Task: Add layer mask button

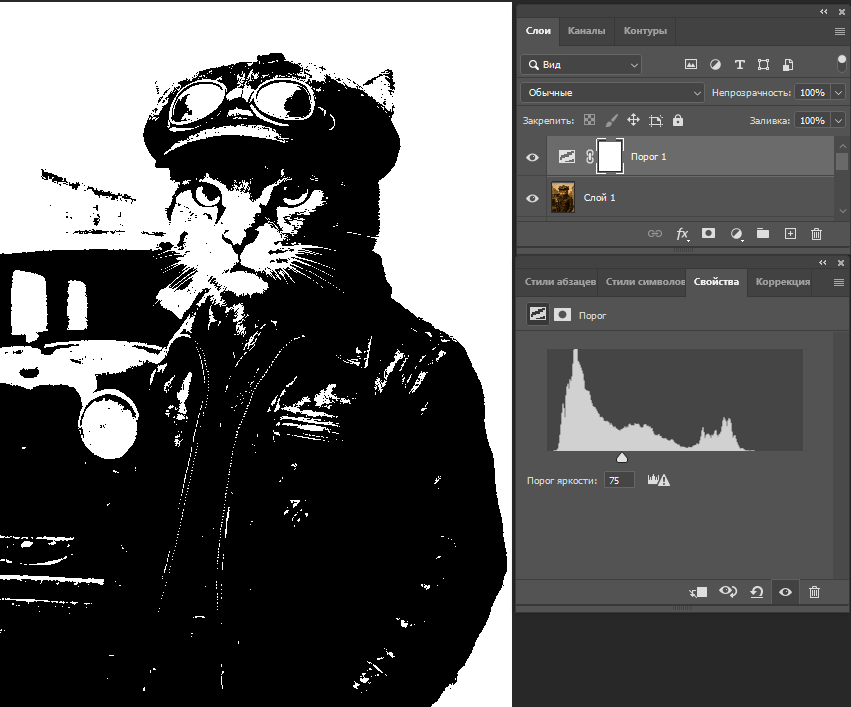Action: (708, 233)
